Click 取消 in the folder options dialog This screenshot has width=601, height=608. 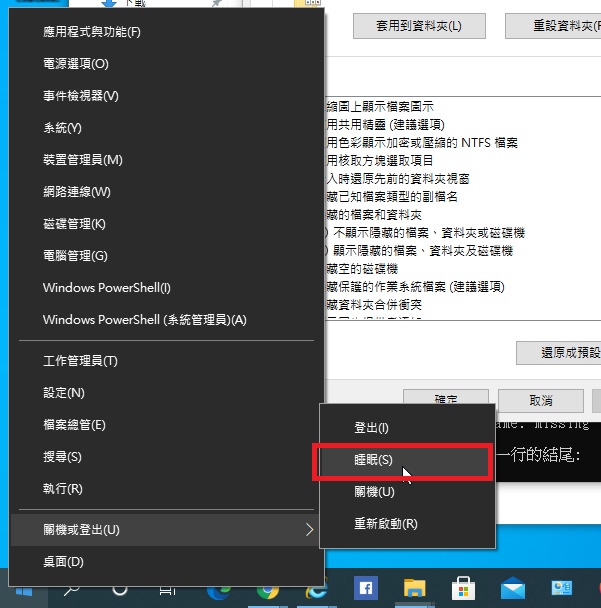click(541, 401)
